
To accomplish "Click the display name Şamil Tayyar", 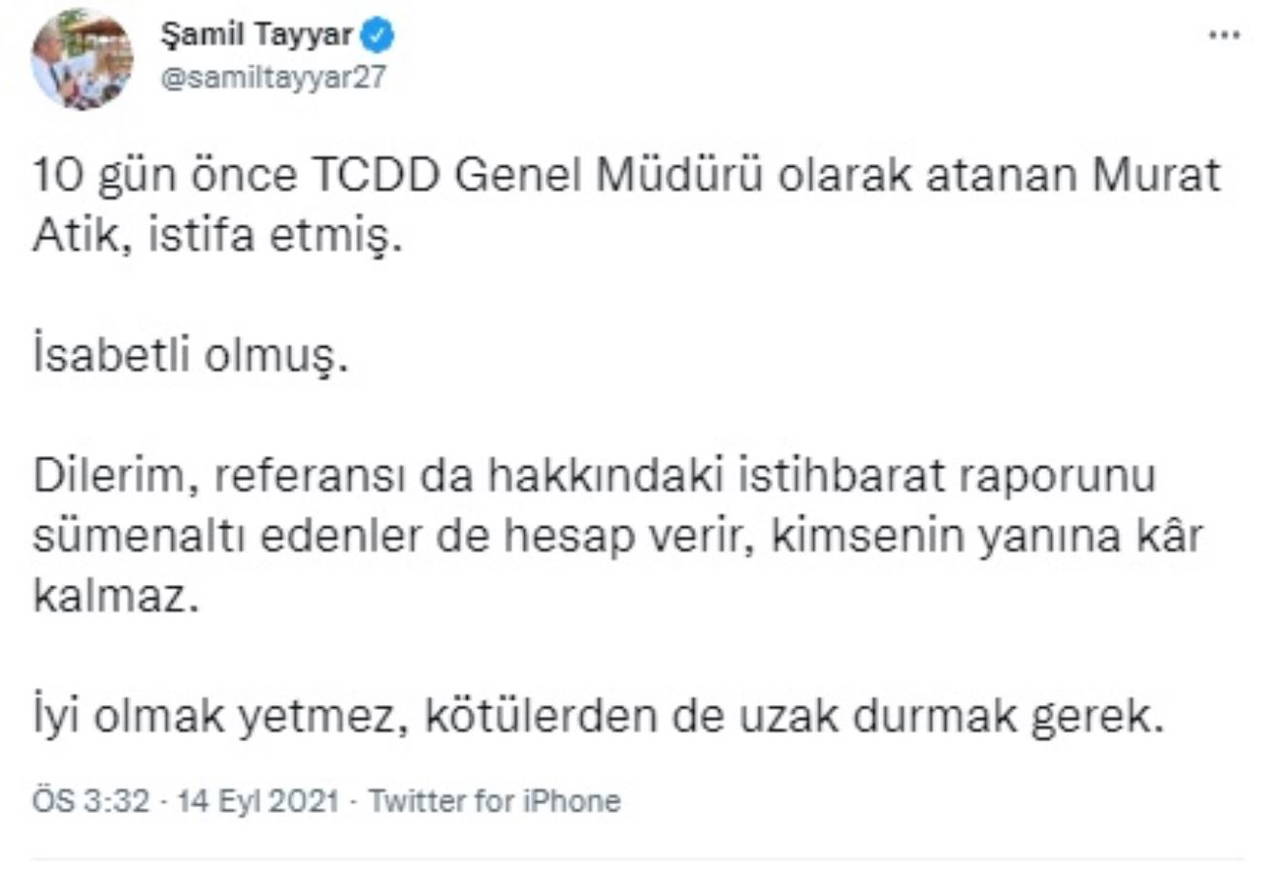I will pyautogui.click(x=256, y=36).
